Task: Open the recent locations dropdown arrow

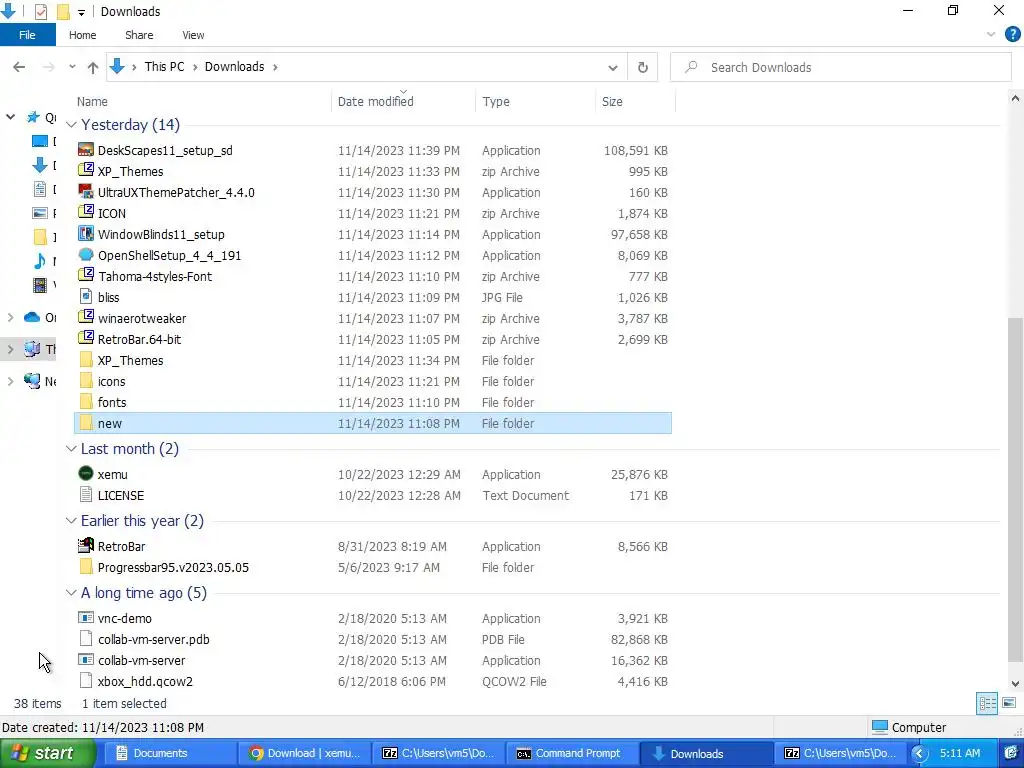Action: click(x=72, y=67)
